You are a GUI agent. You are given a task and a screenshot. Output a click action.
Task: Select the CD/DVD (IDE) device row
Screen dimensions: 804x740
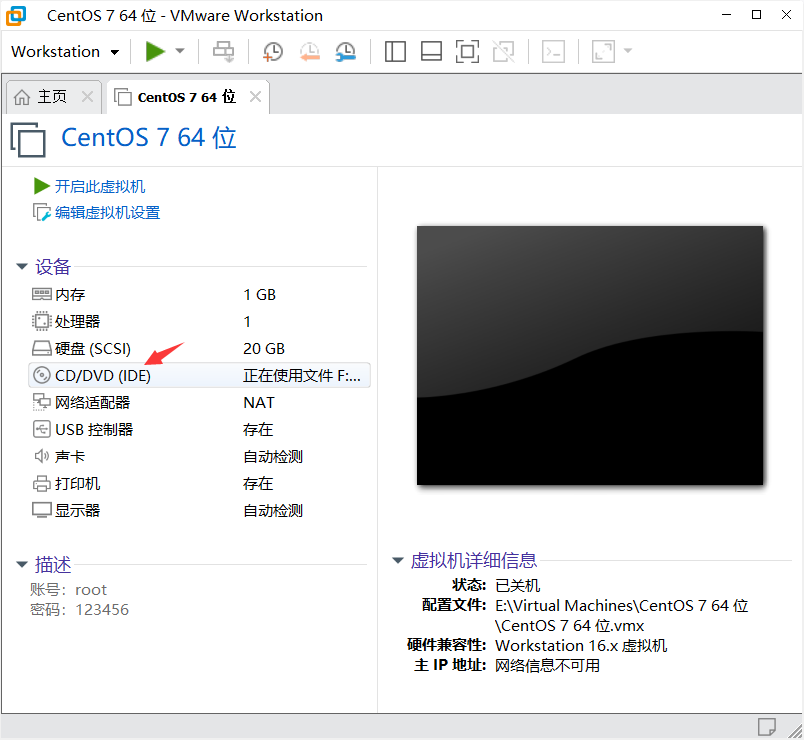click(199, 375)
